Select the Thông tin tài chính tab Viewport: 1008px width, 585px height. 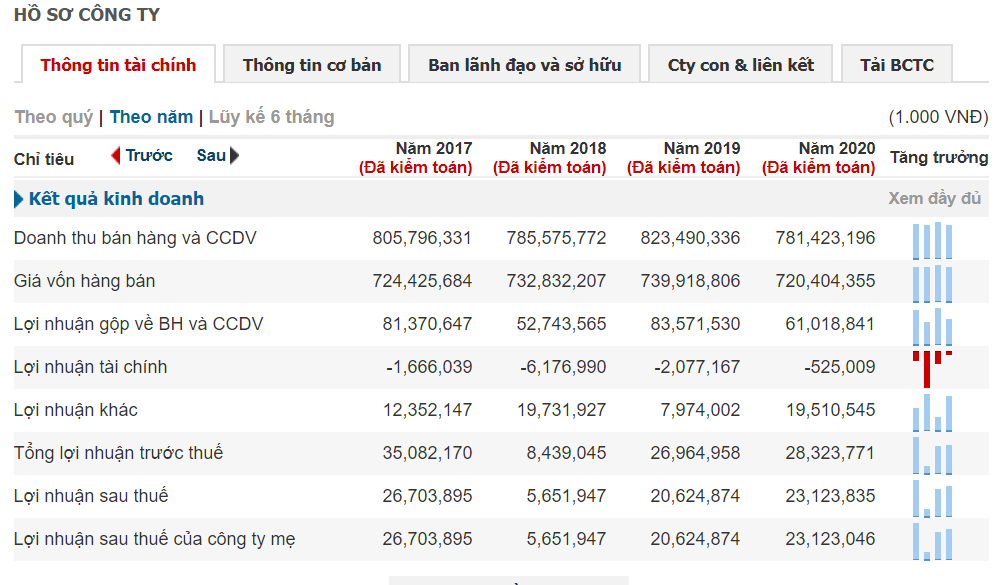[118, 65]
